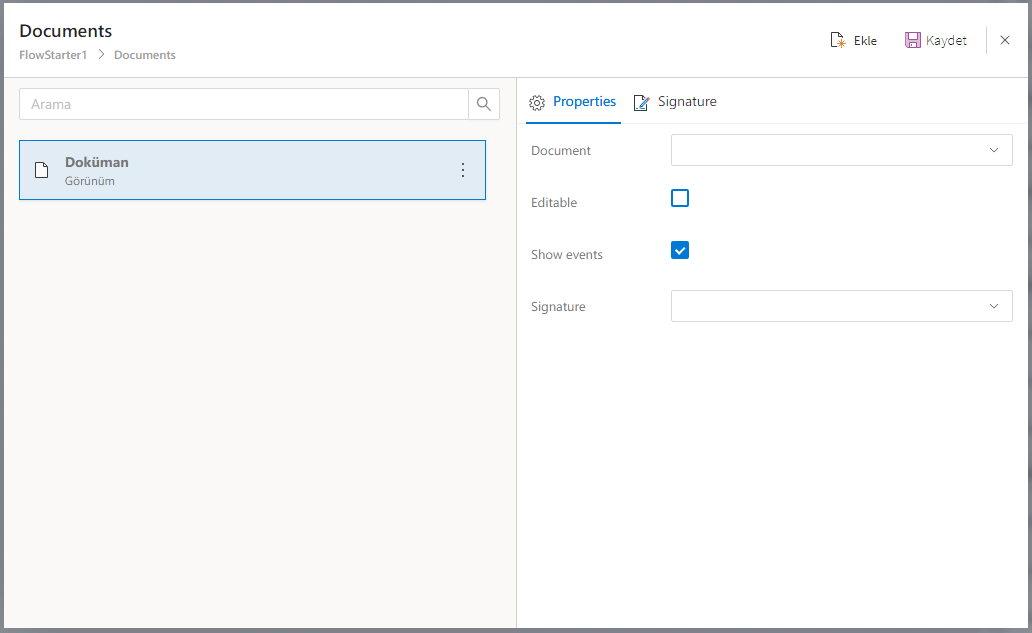
Task: Click the Kaydet button label
Action: pos(946,41)
